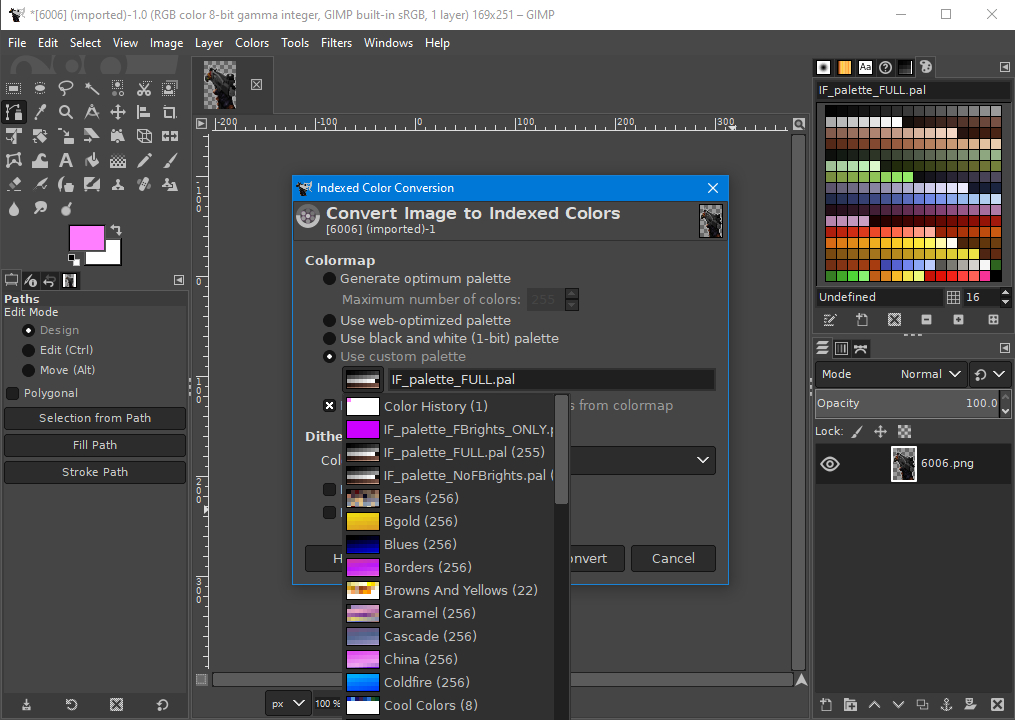Open the dithering combo box arrow
This screenshot has width=1015, height=720.
pos(702,460)
